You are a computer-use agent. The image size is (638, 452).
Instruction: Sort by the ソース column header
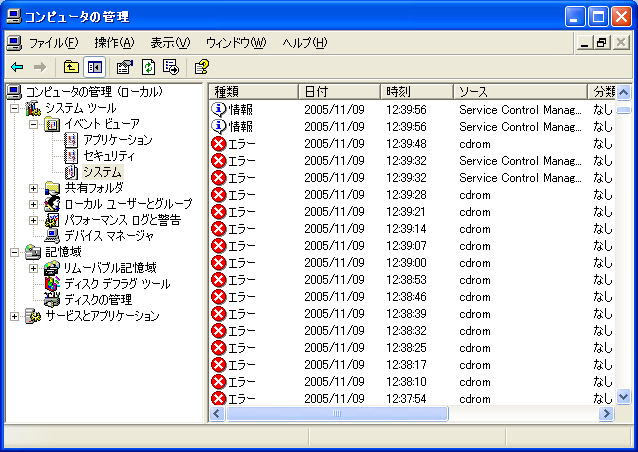pos(520,92)
